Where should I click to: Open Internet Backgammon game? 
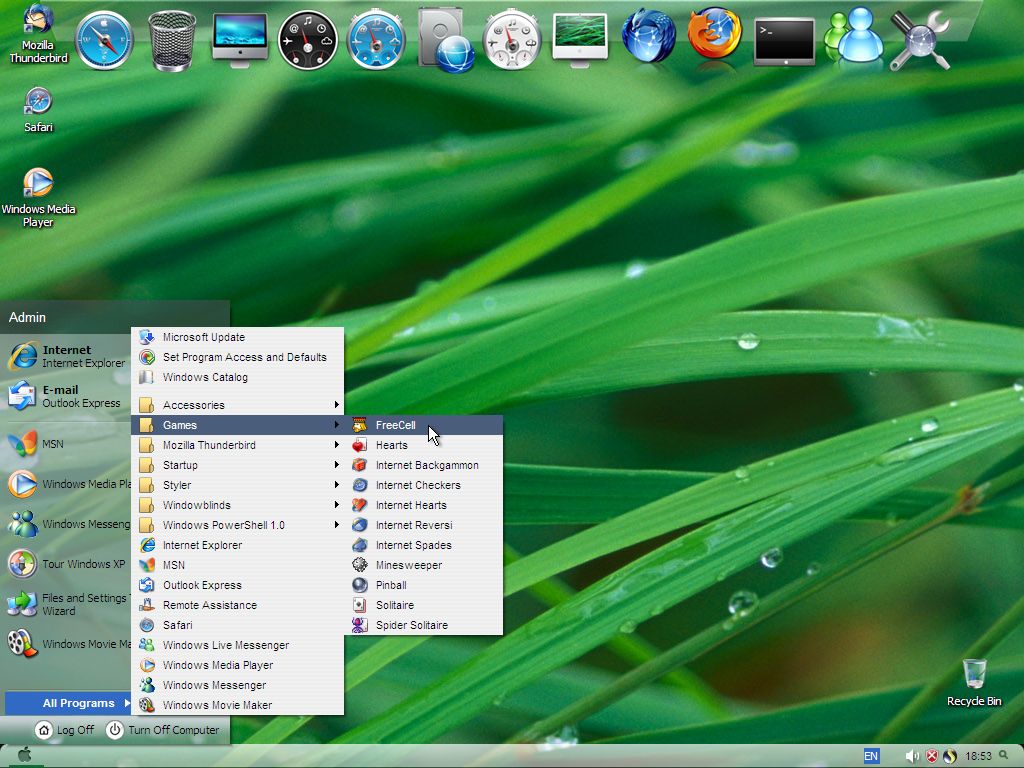click(x=424, y=465)
